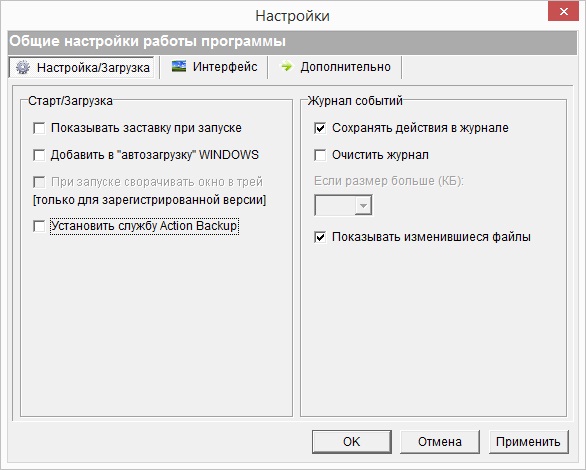
Task: Close the Настройки dialog window
Action: (x=564, y=12)
